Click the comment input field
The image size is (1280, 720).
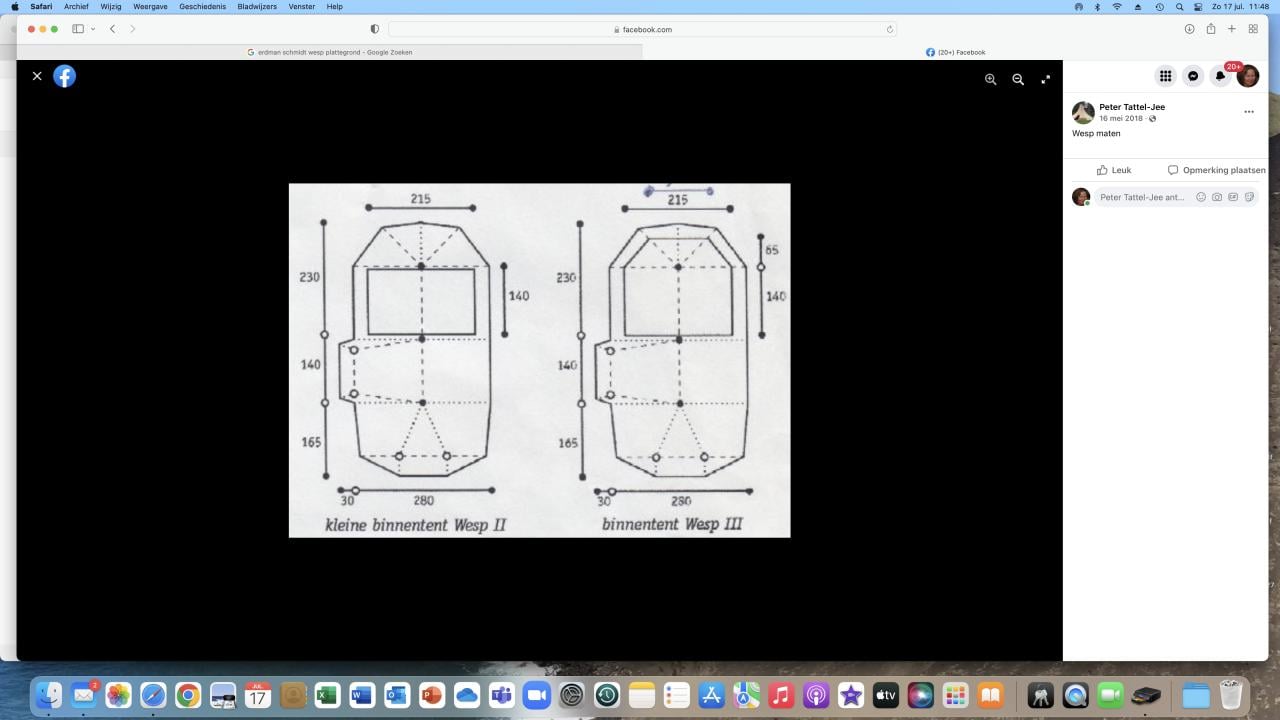[x=1143, y=197]
